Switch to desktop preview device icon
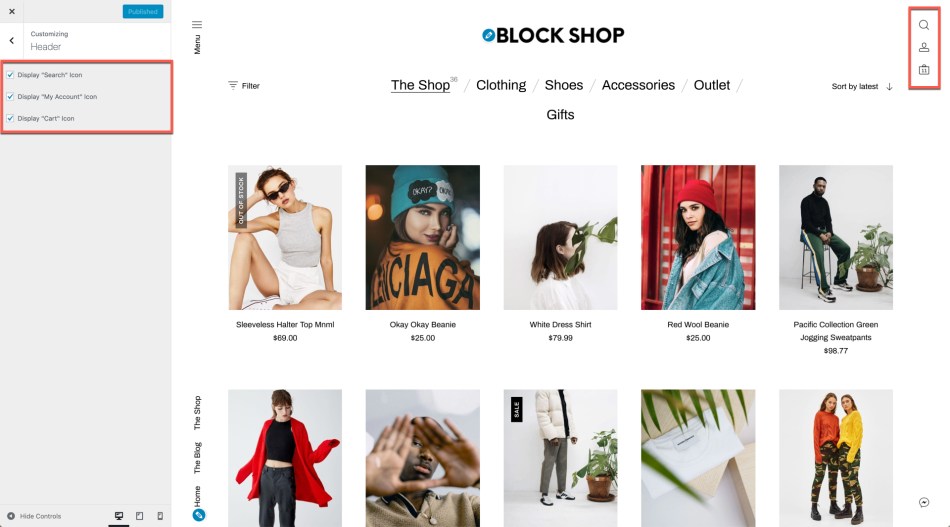Viewport: 950px width, 527px height. [119, 516]
